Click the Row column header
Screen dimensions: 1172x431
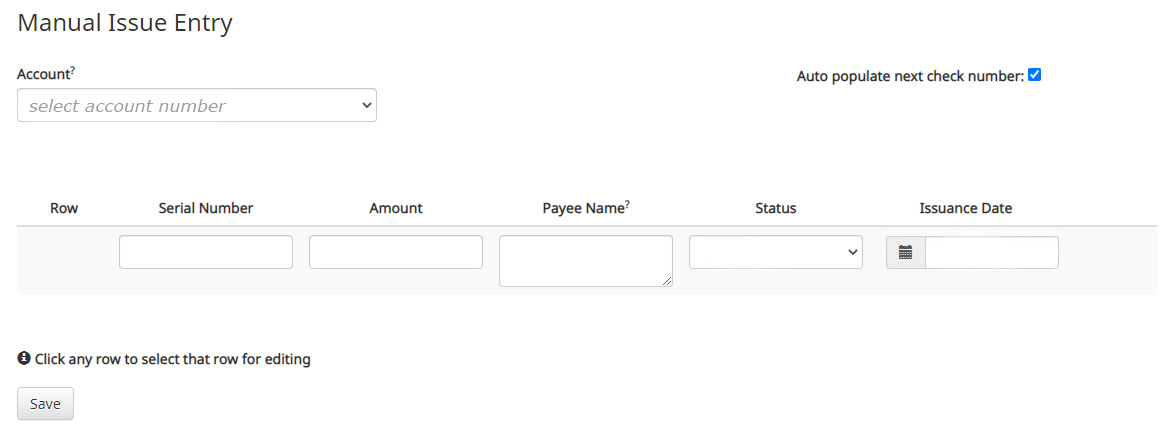64,209
